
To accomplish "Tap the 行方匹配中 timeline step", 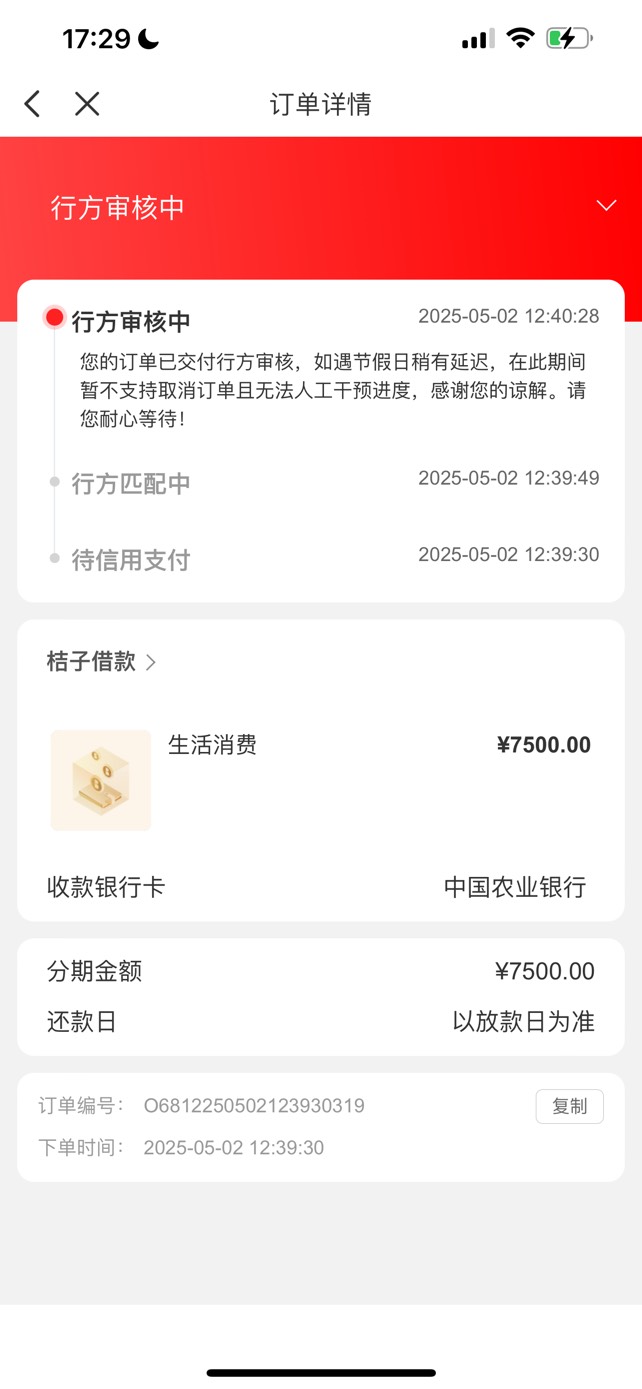I will 131,484.
